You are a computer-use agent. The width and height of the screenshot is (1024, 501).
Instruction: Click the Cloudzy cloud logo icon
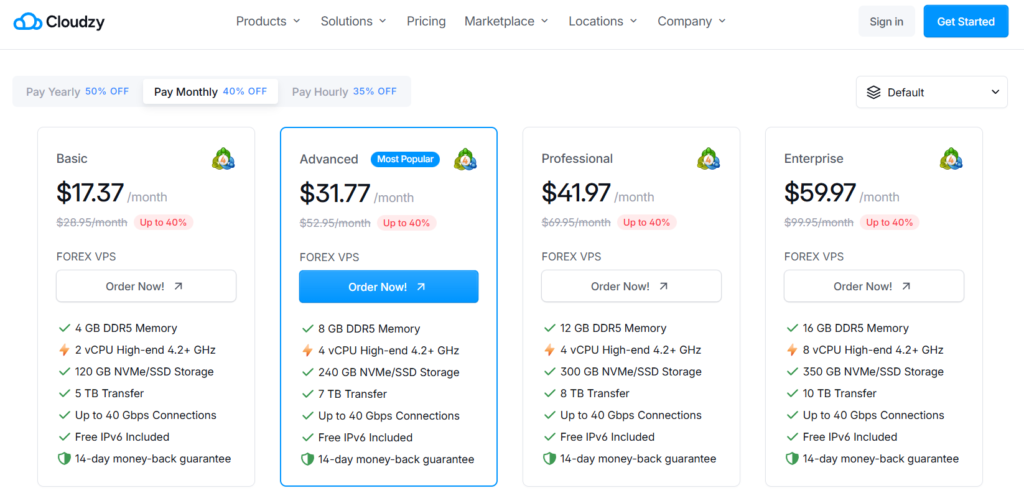(28, 22)
